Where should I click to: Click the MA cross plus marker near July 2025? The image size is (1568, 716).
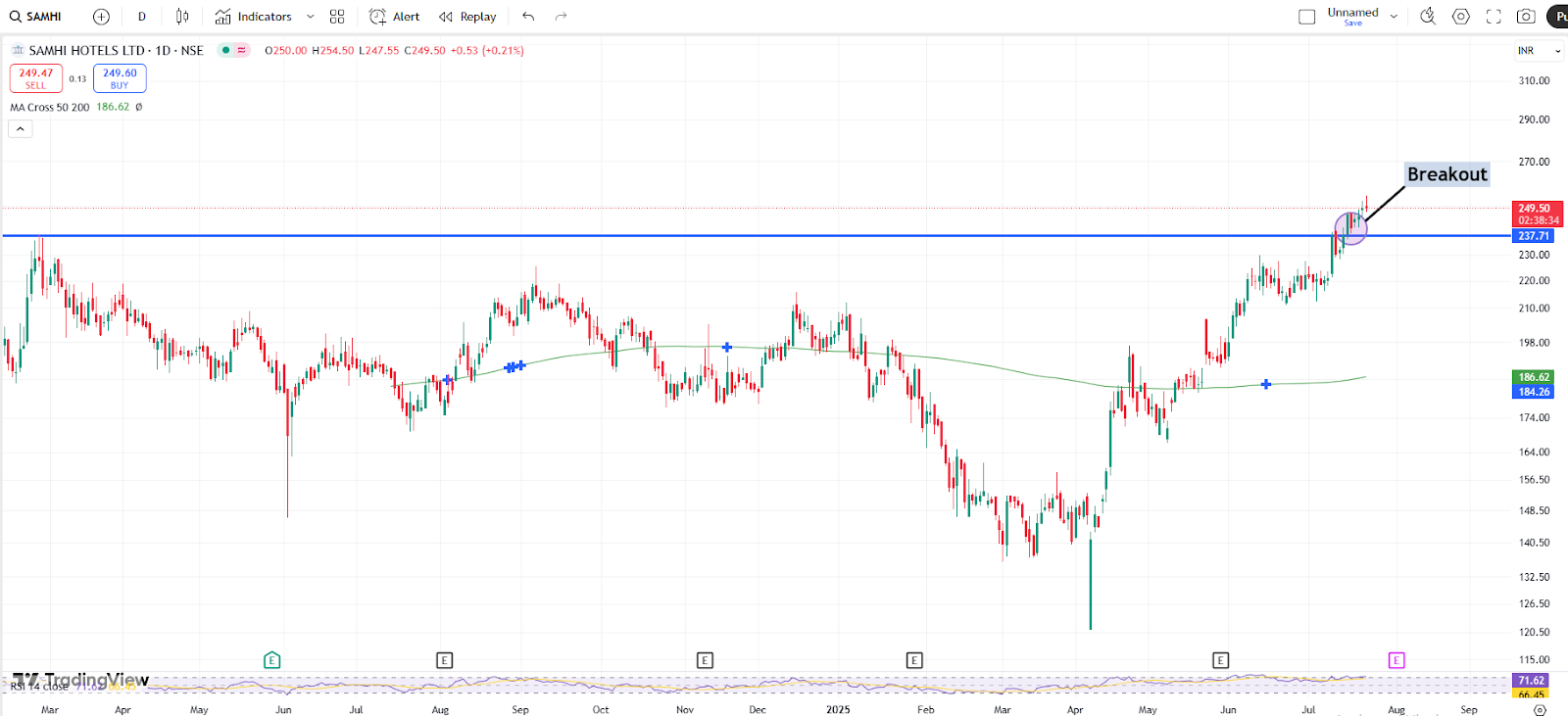(1266, 384)
